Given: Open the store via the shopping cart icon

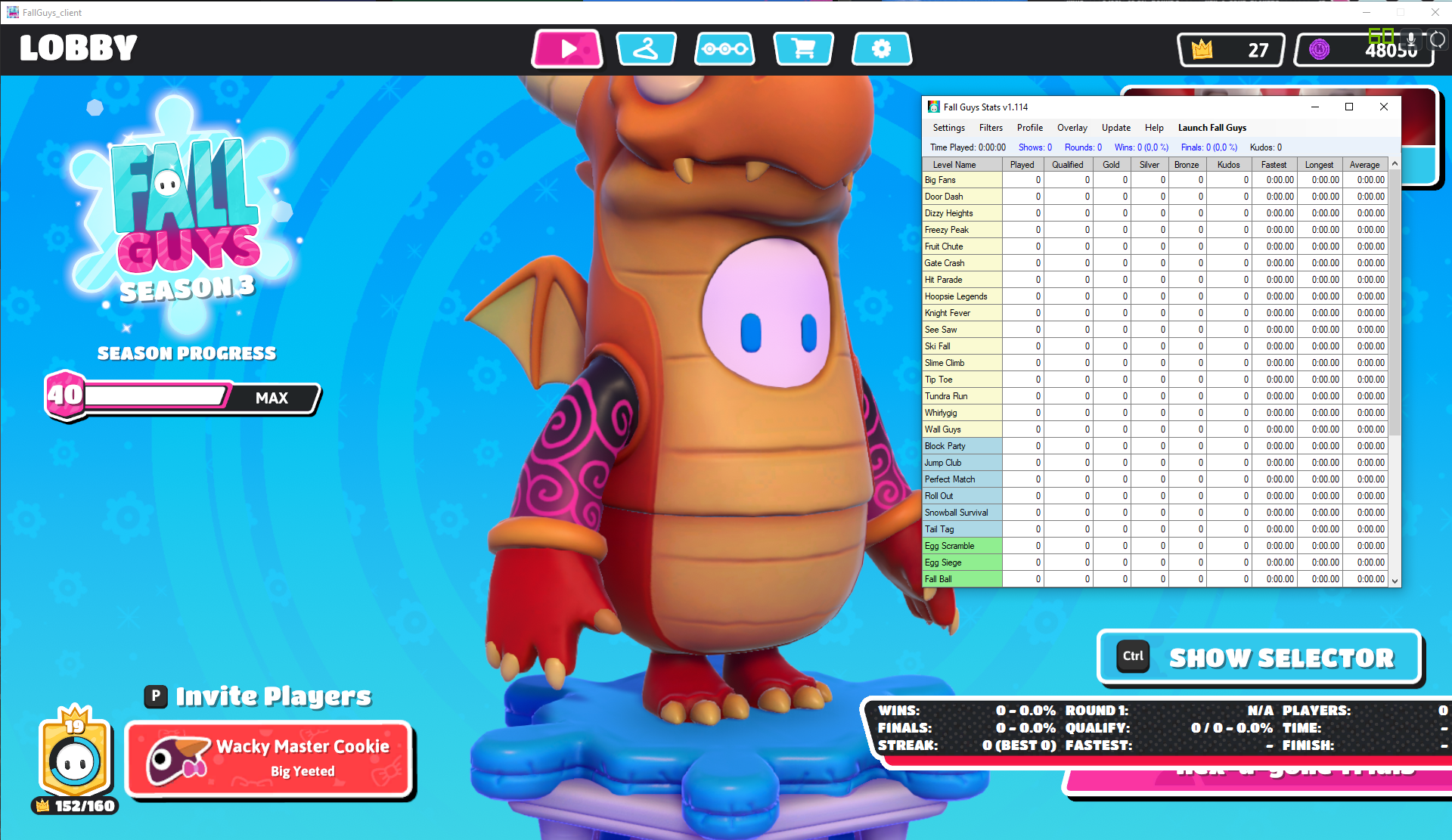Looking at the screenshot, I should click(x=803, y=48).
